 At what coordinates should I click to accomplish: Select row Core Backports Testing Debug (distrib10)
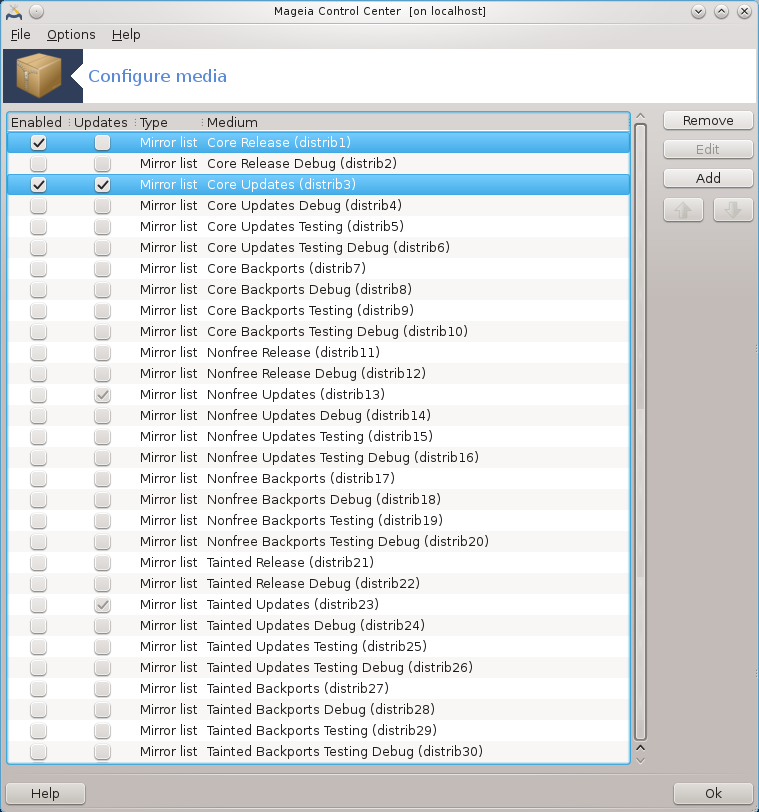click(318, 331)
